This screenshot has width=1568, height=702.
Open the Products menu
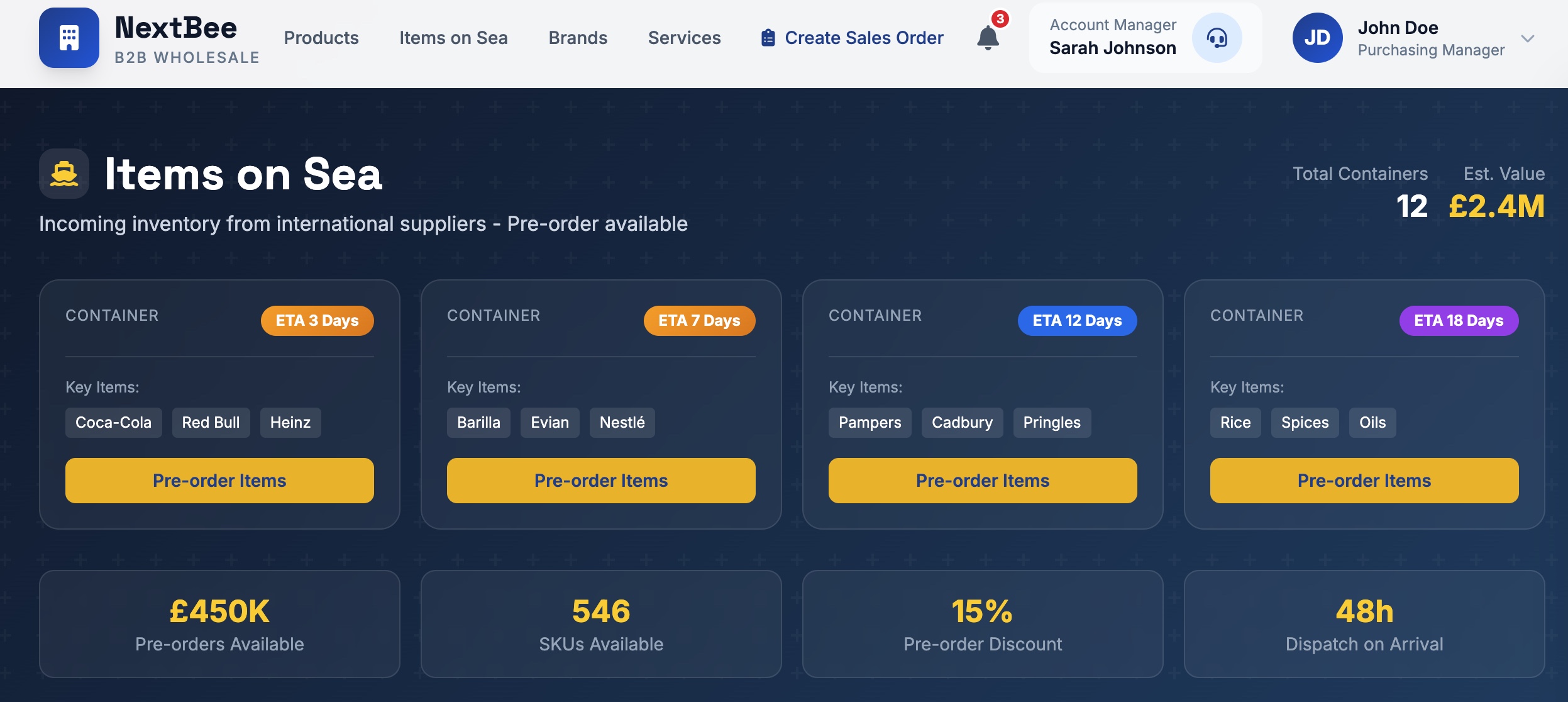tap(321, 38)
